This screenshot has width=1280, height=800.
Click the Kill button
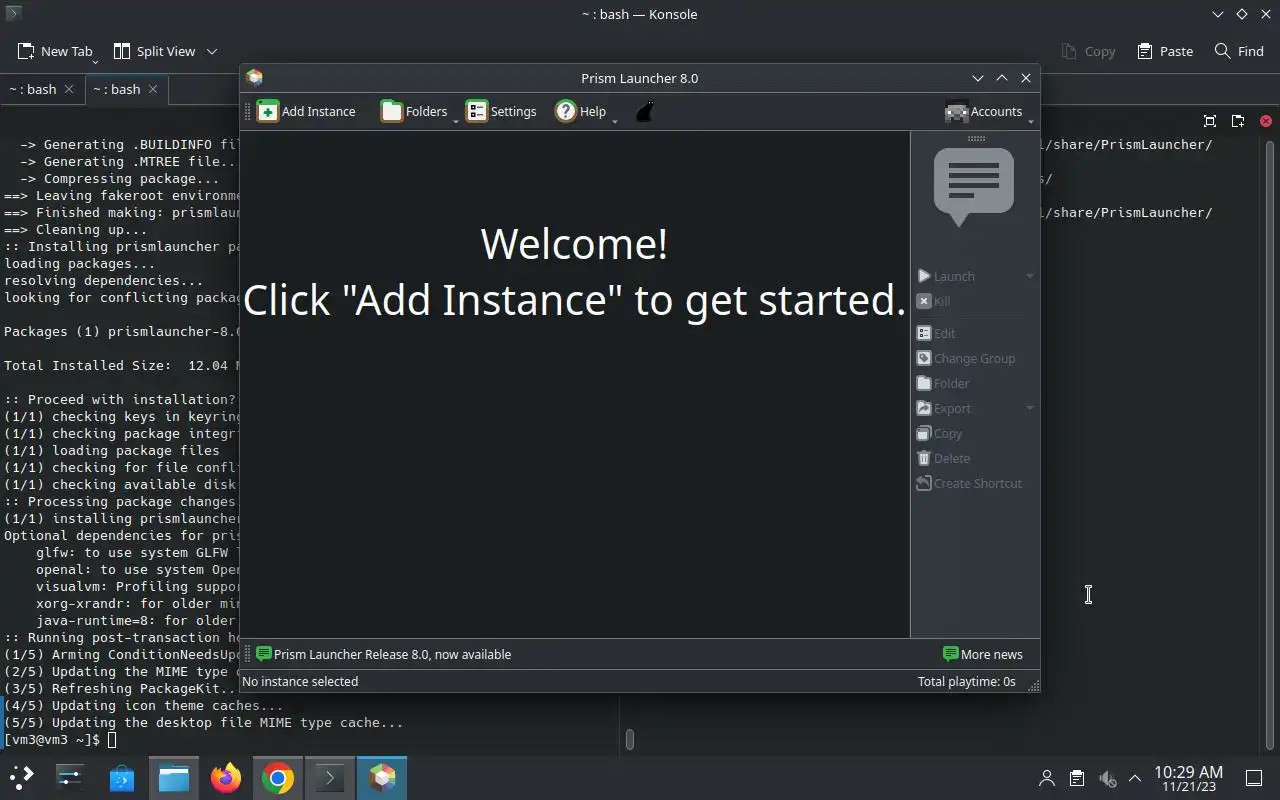pyautogui.click(x=934, y=301)
